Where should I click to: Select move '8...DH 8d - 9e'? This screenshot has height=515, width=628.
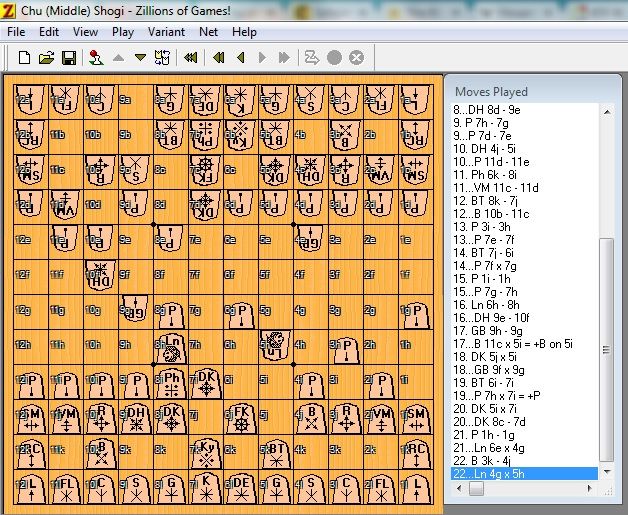click(487, 110)
